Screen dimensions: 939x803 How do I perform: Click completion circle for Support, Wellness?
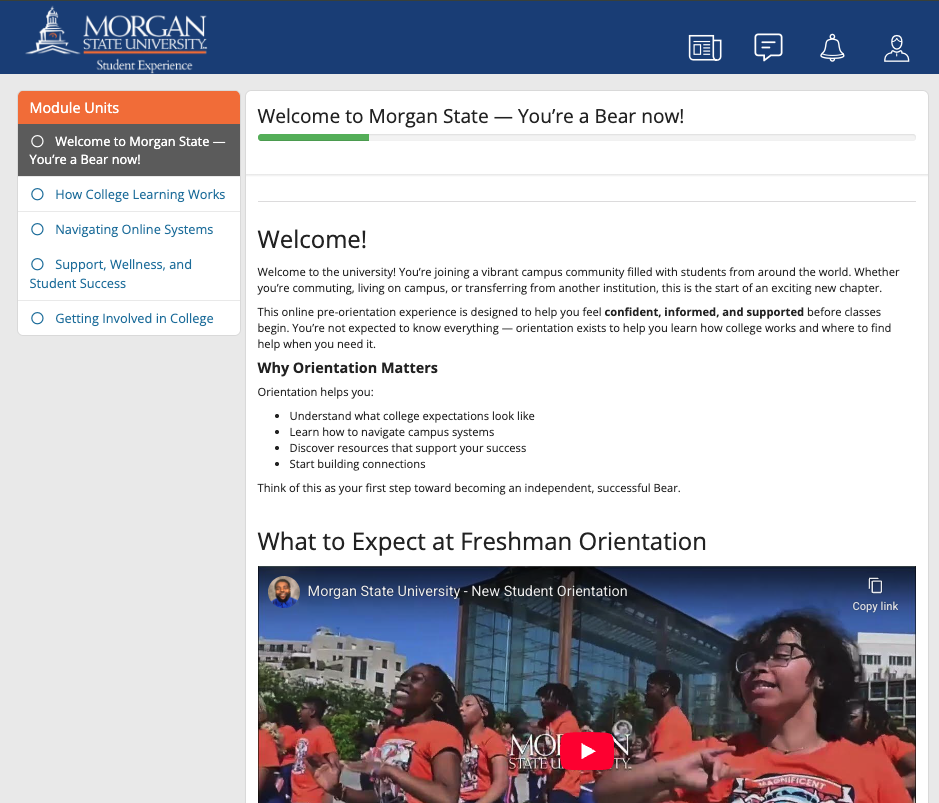tap(37, 264)
